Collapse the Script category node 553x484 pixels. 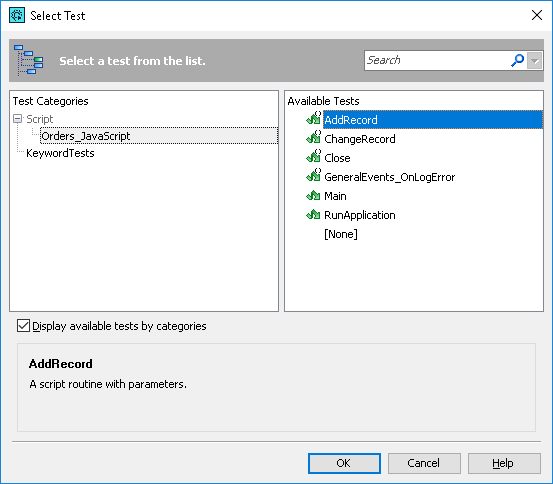click(17, 119)
